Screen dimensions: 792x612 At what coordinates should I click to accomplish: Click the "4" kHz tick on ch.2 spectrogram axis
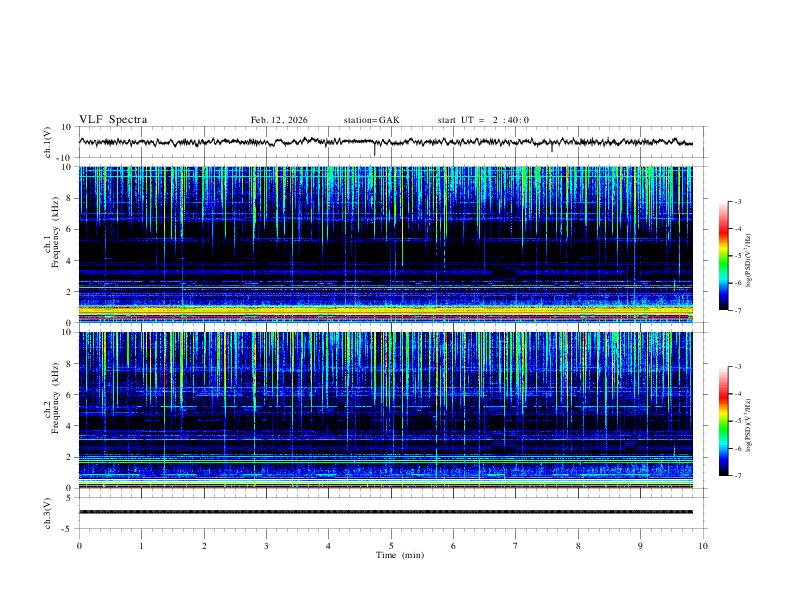[69, 426]
